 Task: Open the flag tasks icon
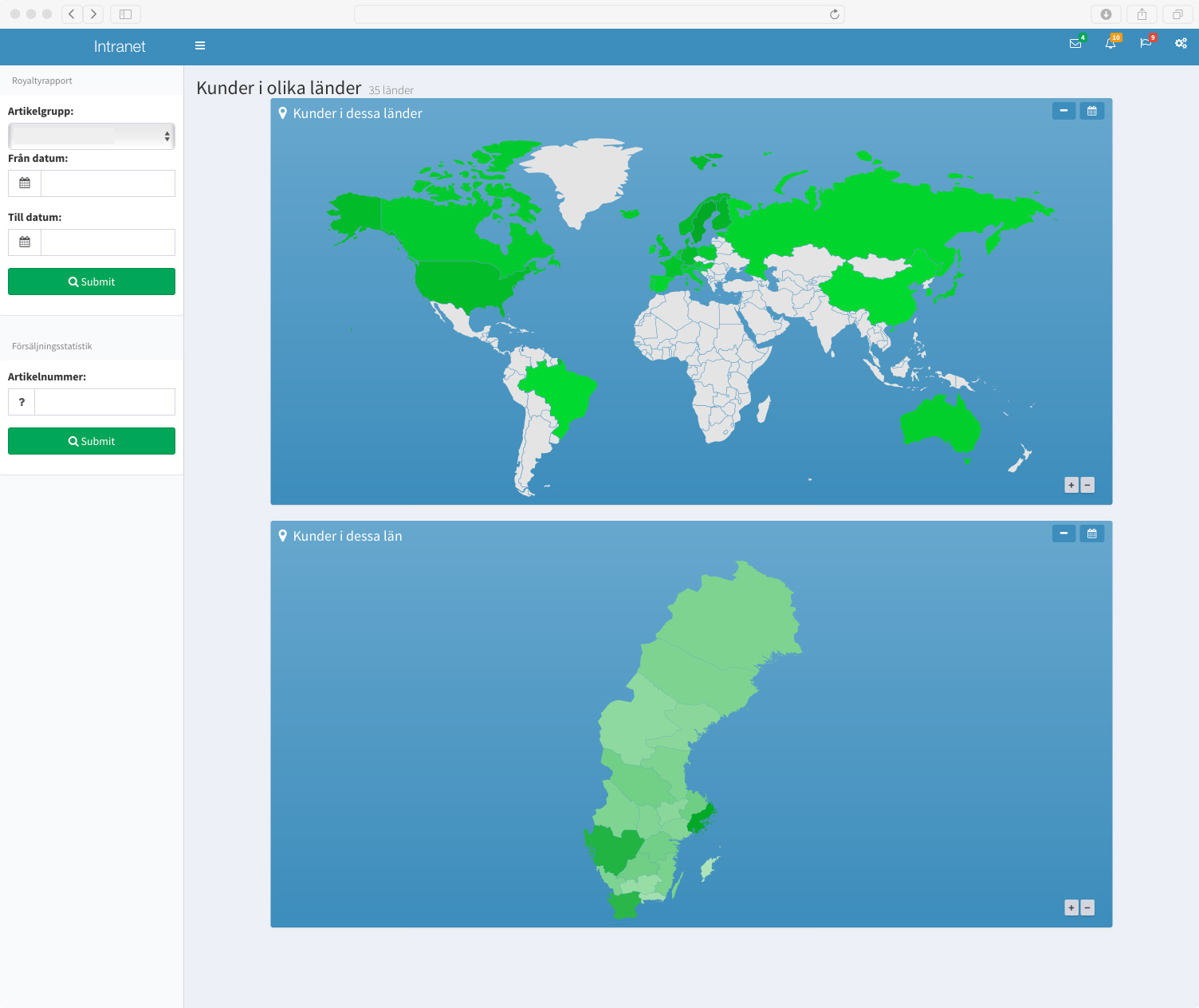(1146, 43)
